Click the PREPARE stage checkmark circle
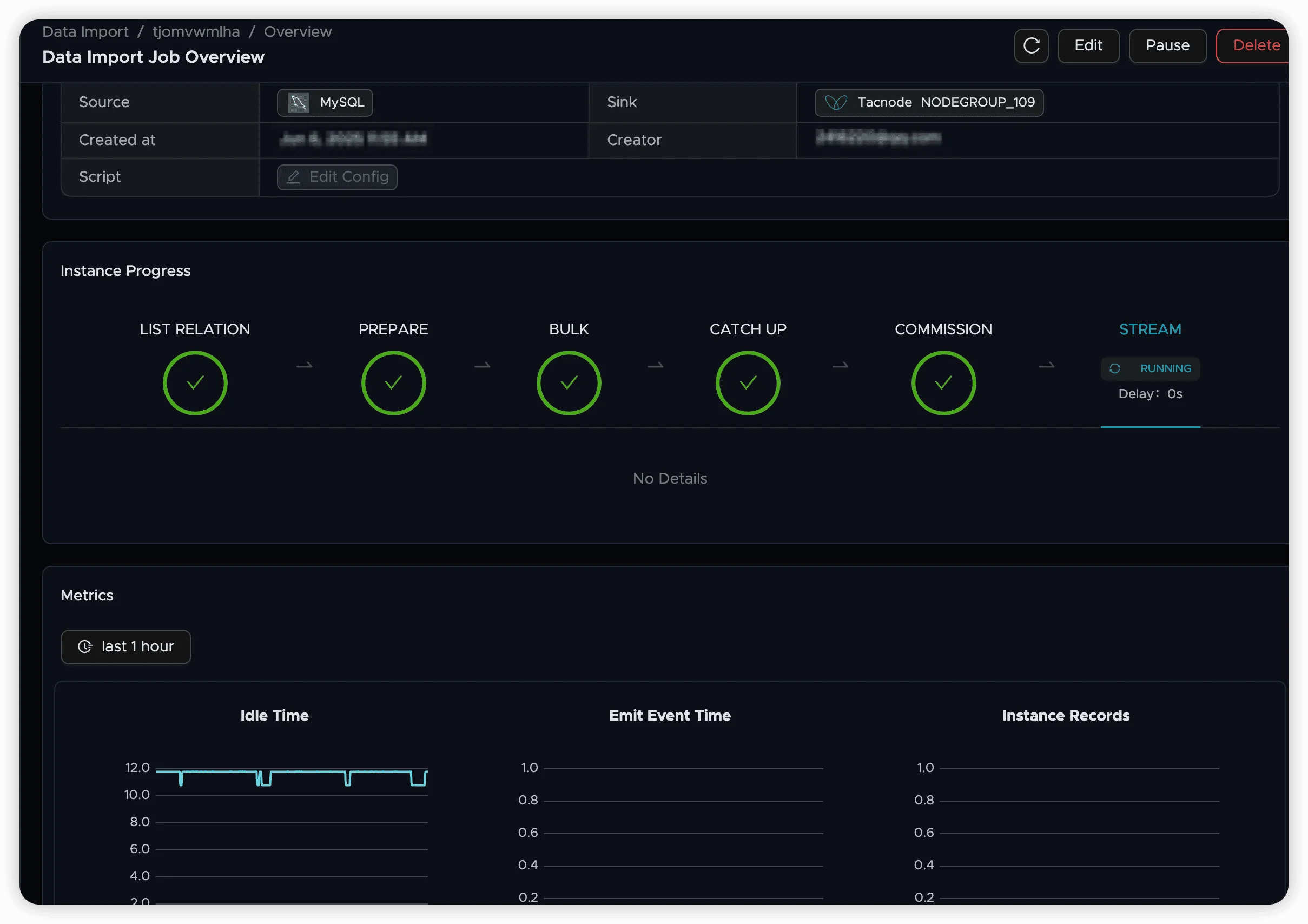1308x924 pixels. (x=393, y=383)
